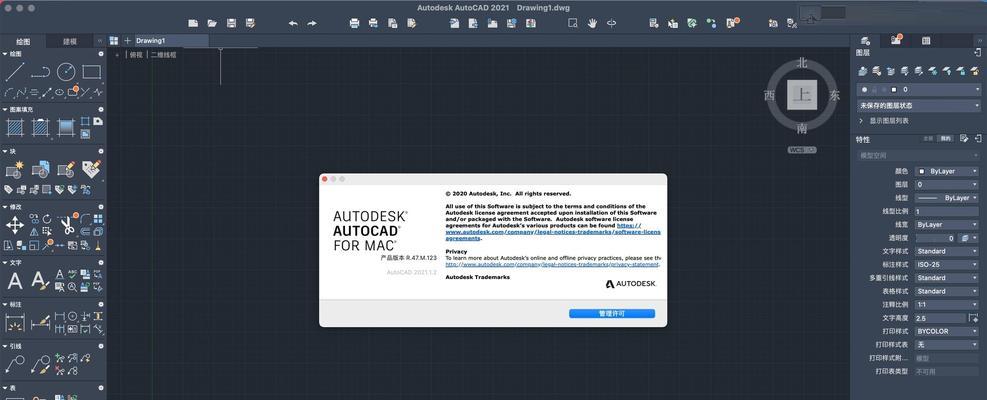Select the Polyline tool
Screen dimensions: 987x400
(40, 72)
